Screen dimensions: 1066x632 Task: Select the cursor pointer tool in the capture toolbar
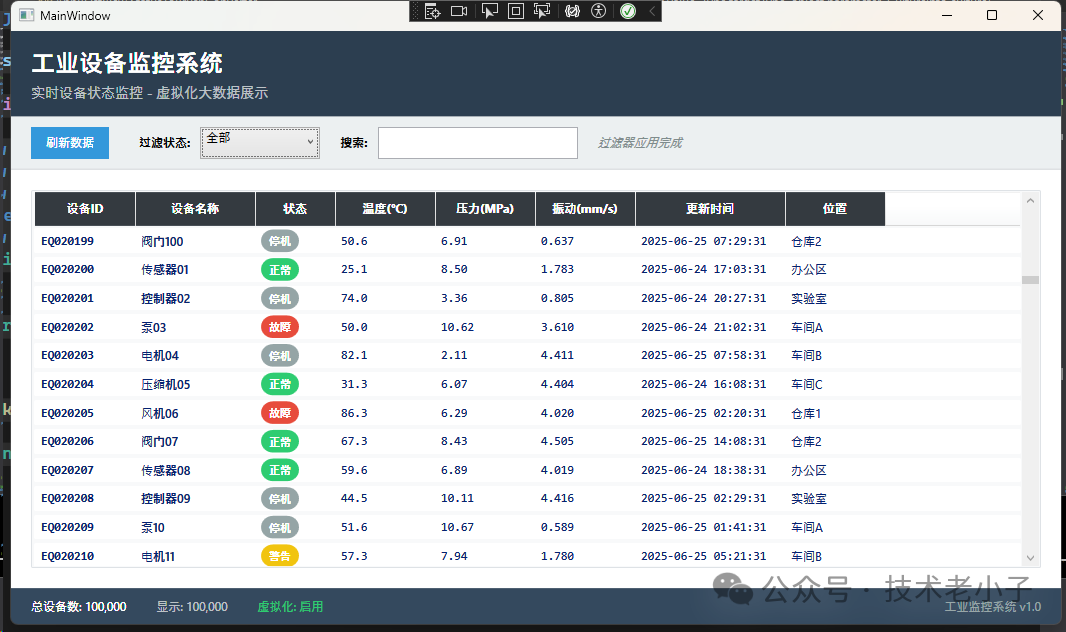click(x=491, y=10)
